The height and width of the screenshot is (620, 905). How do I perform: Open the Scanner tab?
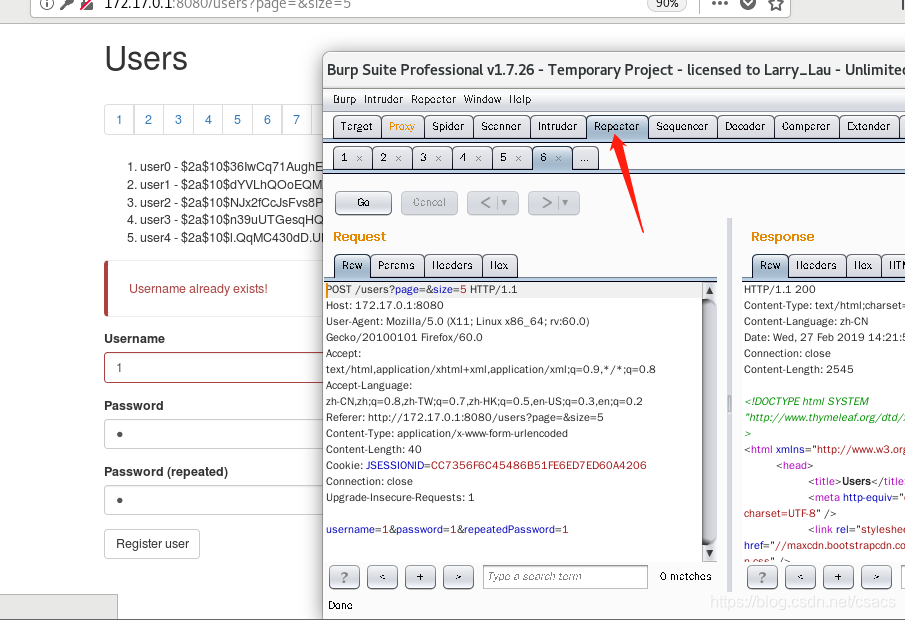pyautogui.click(x=501, y=126)
